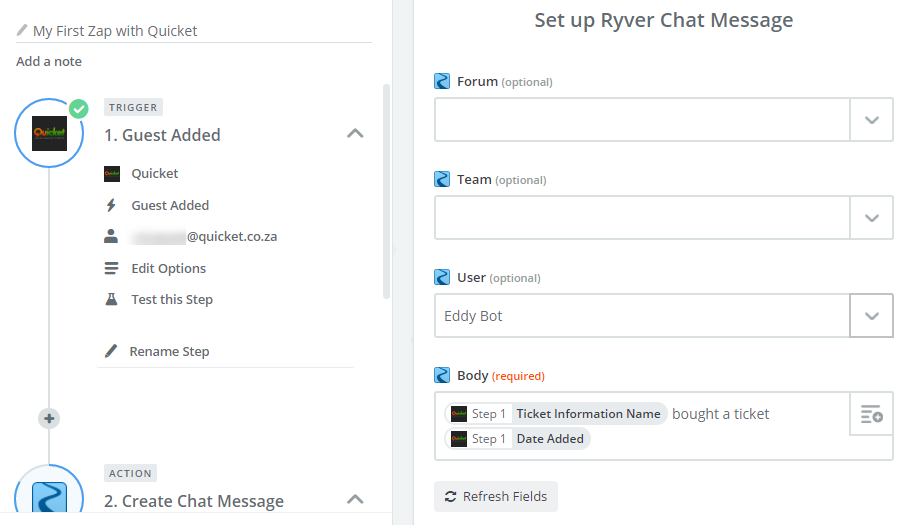Select the Guest Added trigger event item
This screenshot has width=913, height=525.
pos(170,205)
